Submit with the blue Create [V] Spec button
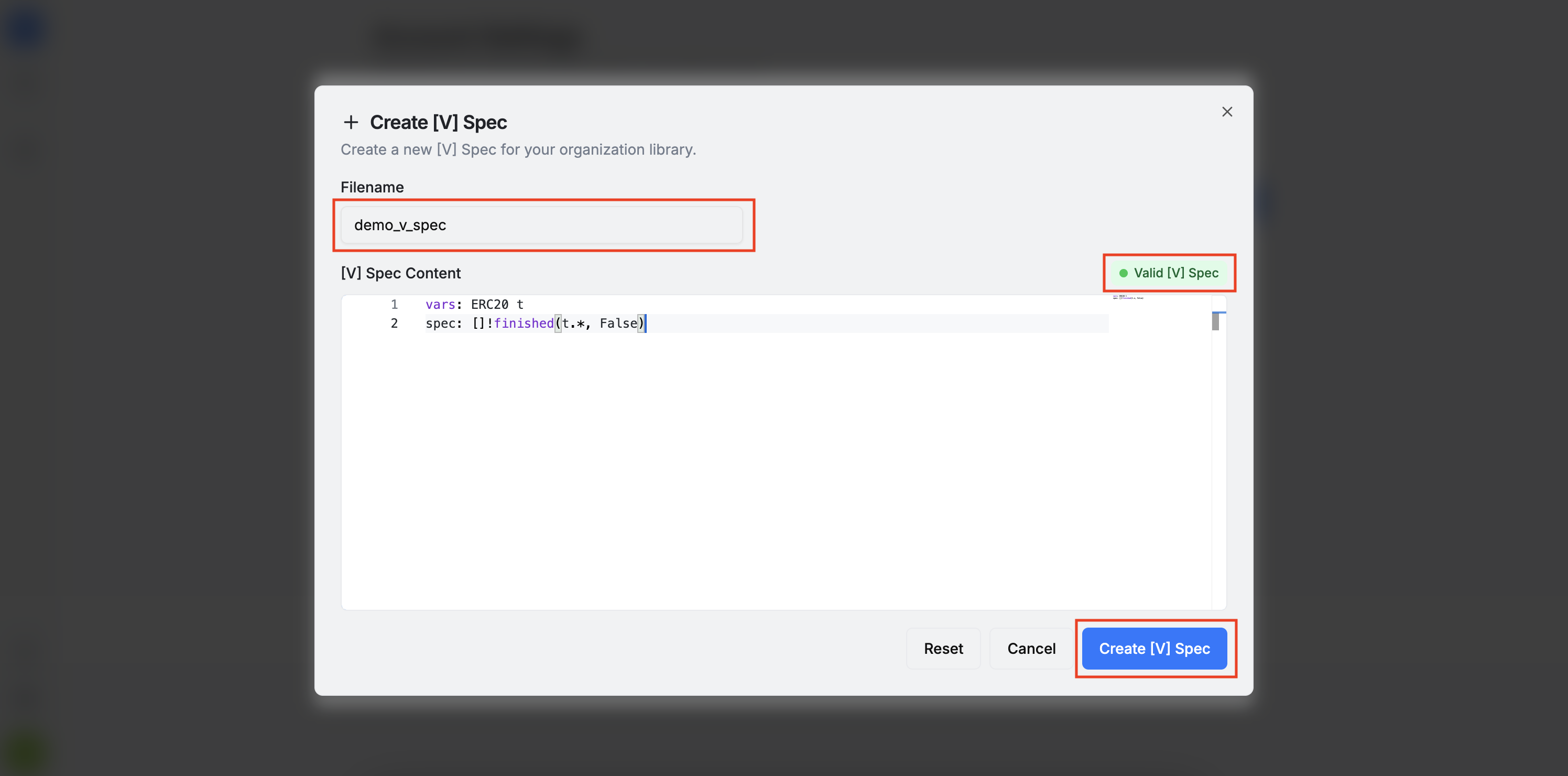The height and width of the screenshot is (776, 1568). pyautogui.click(x=1153, y=648)
